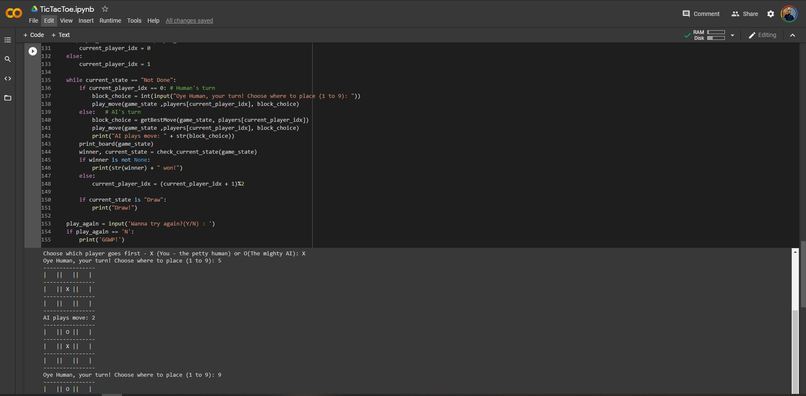Click the Google Drive icon beside TicTacToe.ipynb
The image size is (806, 396).
tap(34, 9)
